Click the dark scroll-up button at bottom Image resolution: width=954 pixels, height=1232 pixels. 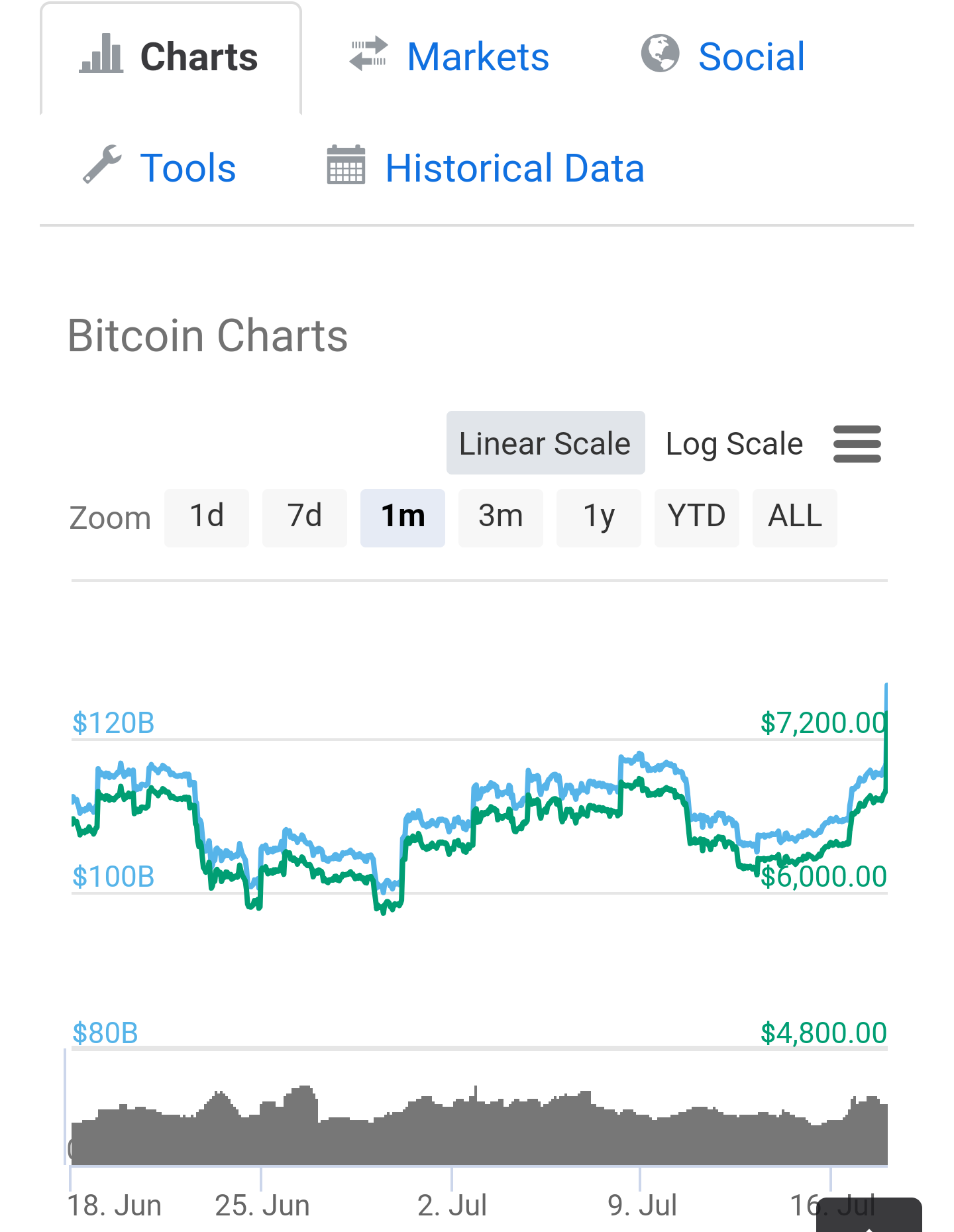click(869, 1217)
